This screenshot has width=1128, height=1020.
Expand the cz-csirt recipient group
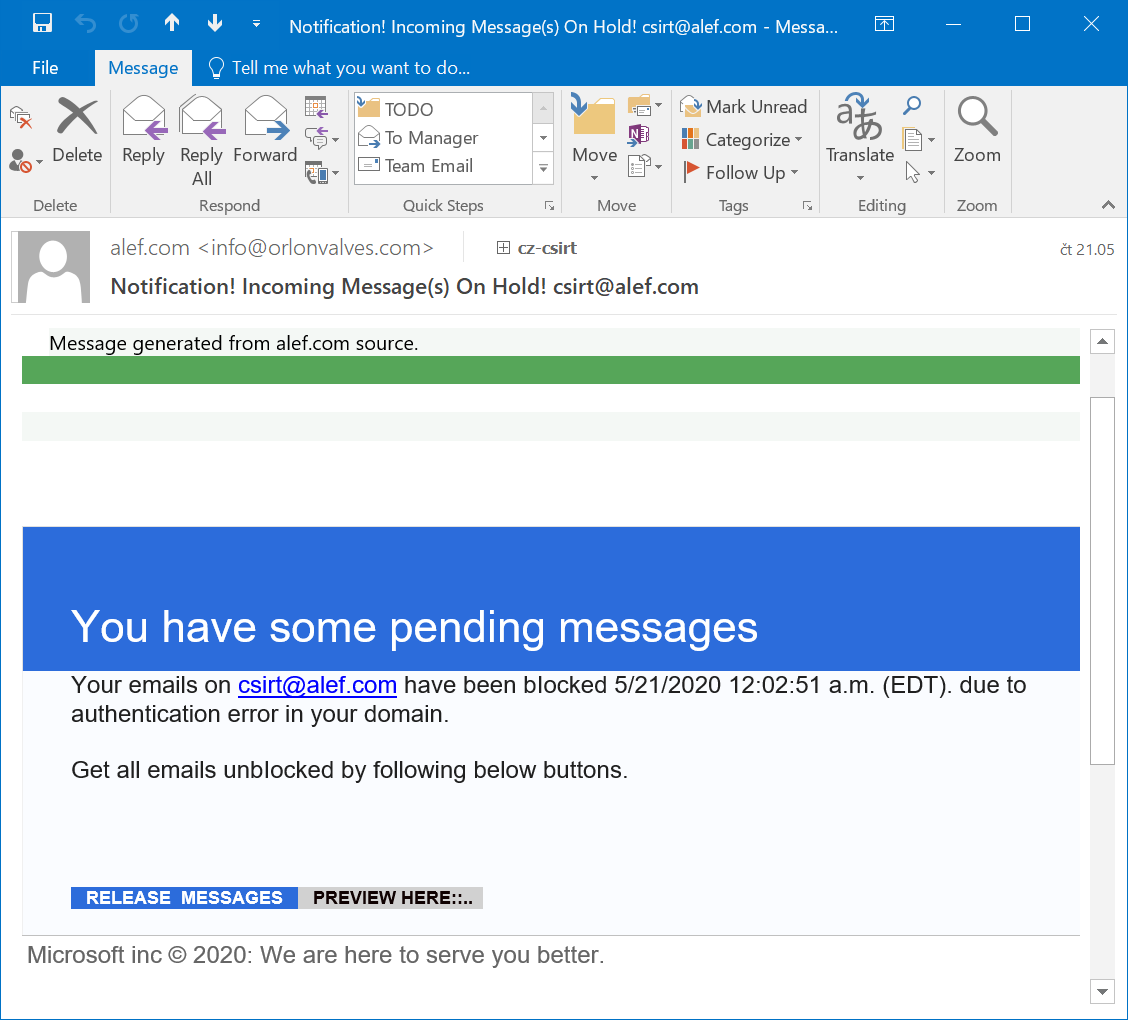coord(504,248)
